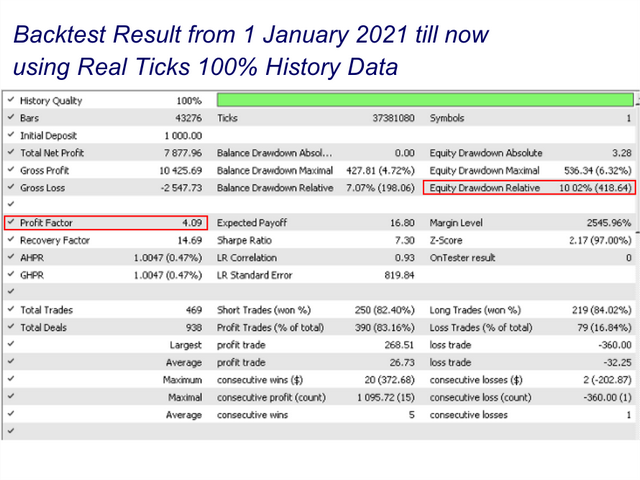Select the Long Trades value 219 (84.02%)
640x480 pixels.
(x=602, y=310)
